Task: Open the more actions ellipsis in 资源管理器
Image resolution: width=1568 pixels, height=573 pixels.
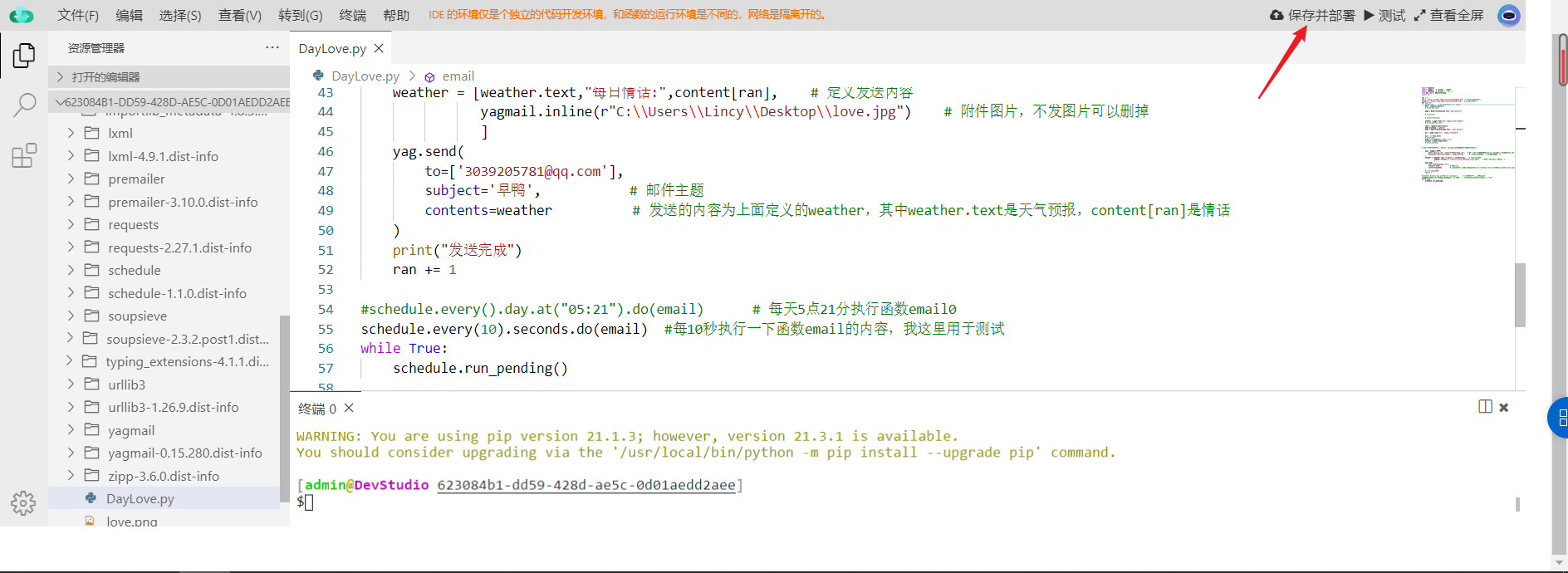Action: click(272, 48)
